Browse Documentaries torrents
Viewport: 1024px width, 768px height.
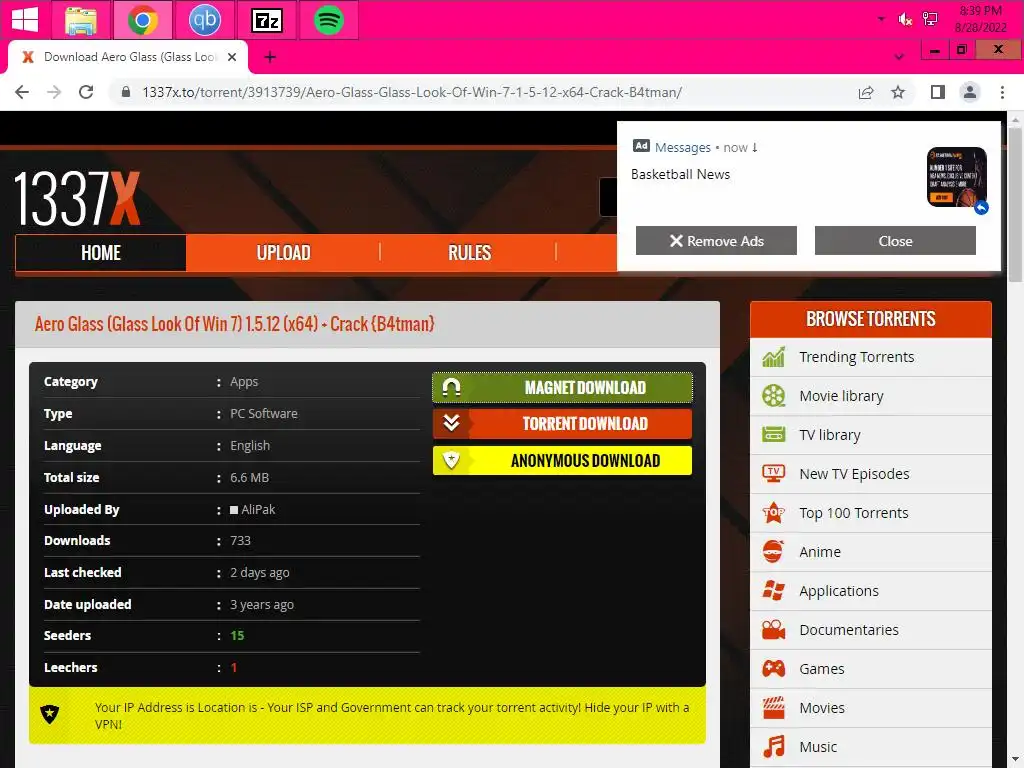[x=848, y=630]
